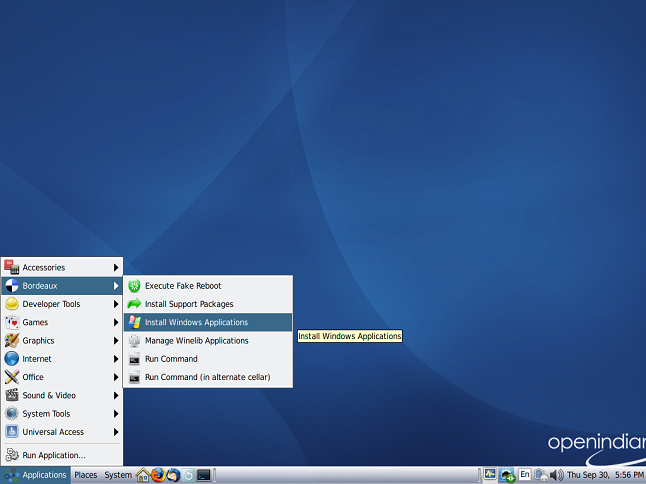Open the Home folder launcher icon
The image size is (646, 484).
tap(143, 475)
